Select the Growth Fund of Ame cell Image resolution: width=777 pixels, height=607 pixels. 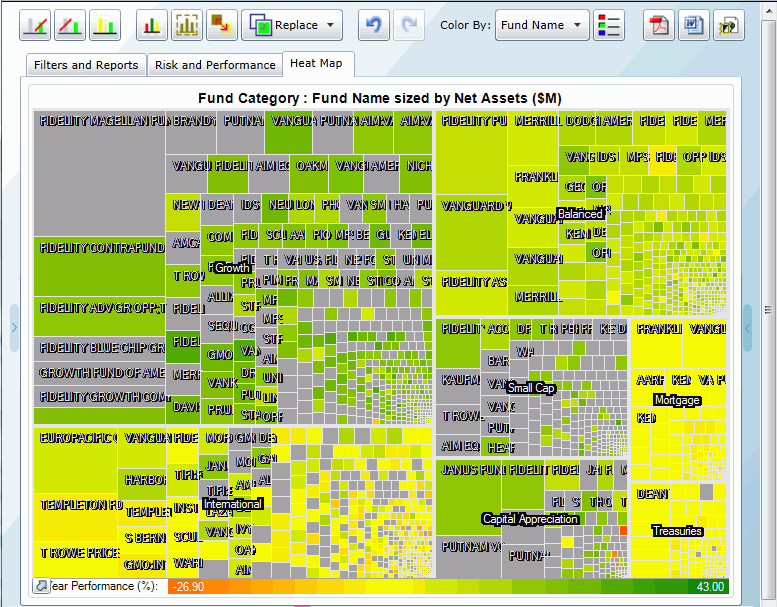[100, 374]
